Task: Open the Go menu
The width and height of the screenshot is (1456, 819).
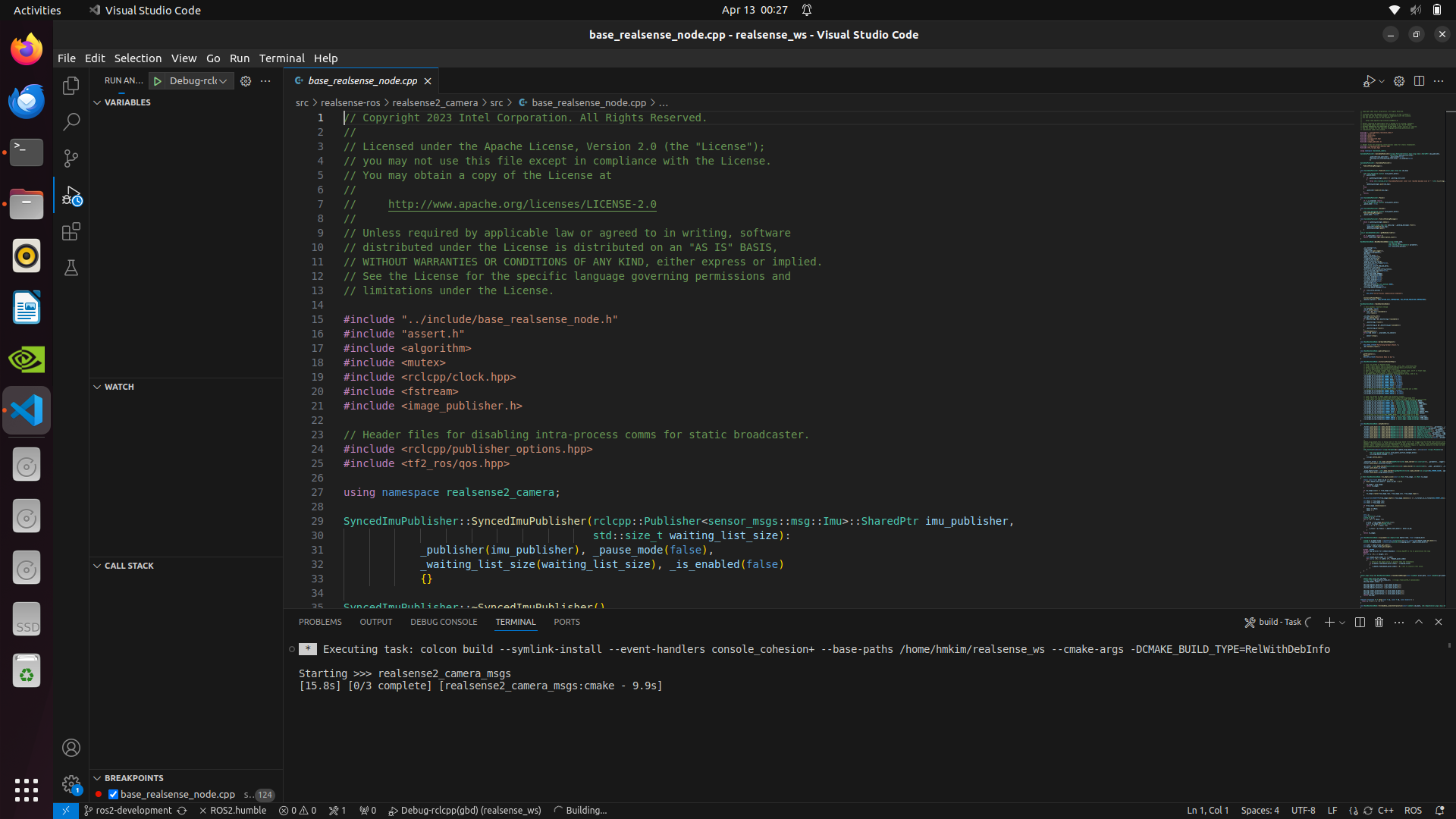Action: tap(213, 58)
